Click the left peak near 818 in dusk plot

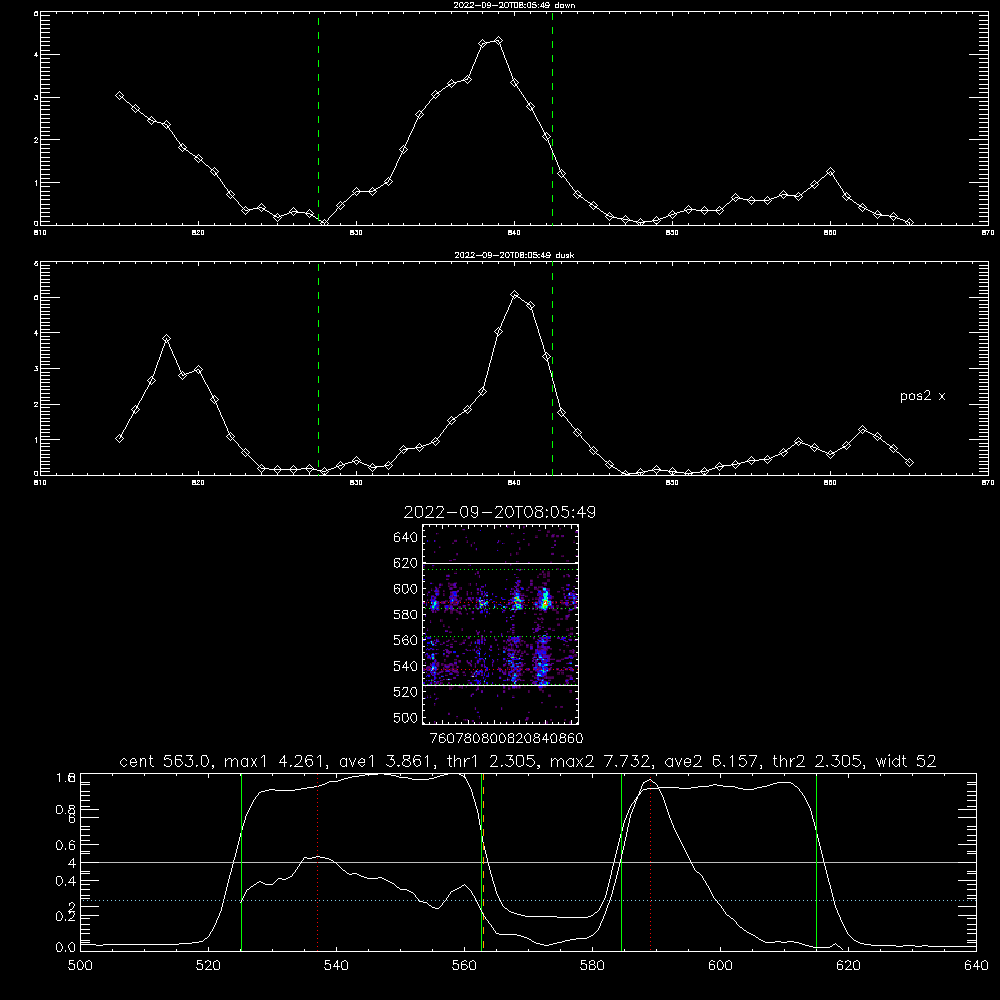click(x=166, y=339)
